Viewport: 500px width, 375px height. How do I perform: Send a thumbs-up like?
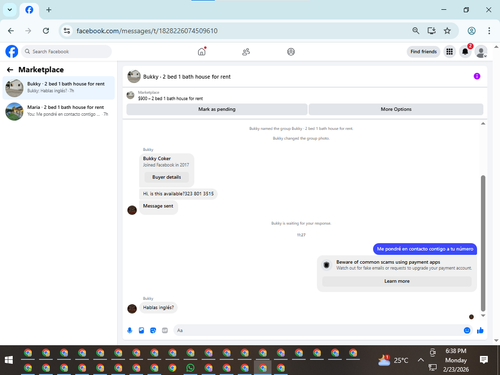pos(480,330)
